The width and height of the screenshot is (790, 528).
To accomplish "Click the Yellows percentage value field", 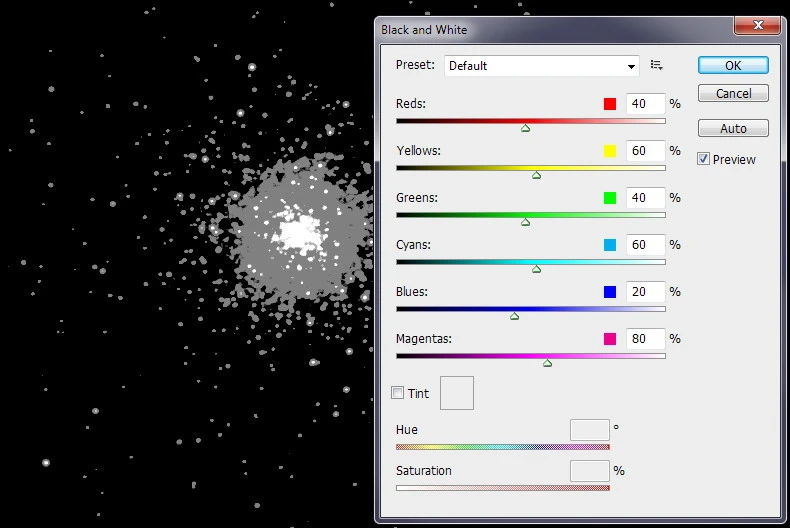I will pyautogui.click(x=645, y=151).
